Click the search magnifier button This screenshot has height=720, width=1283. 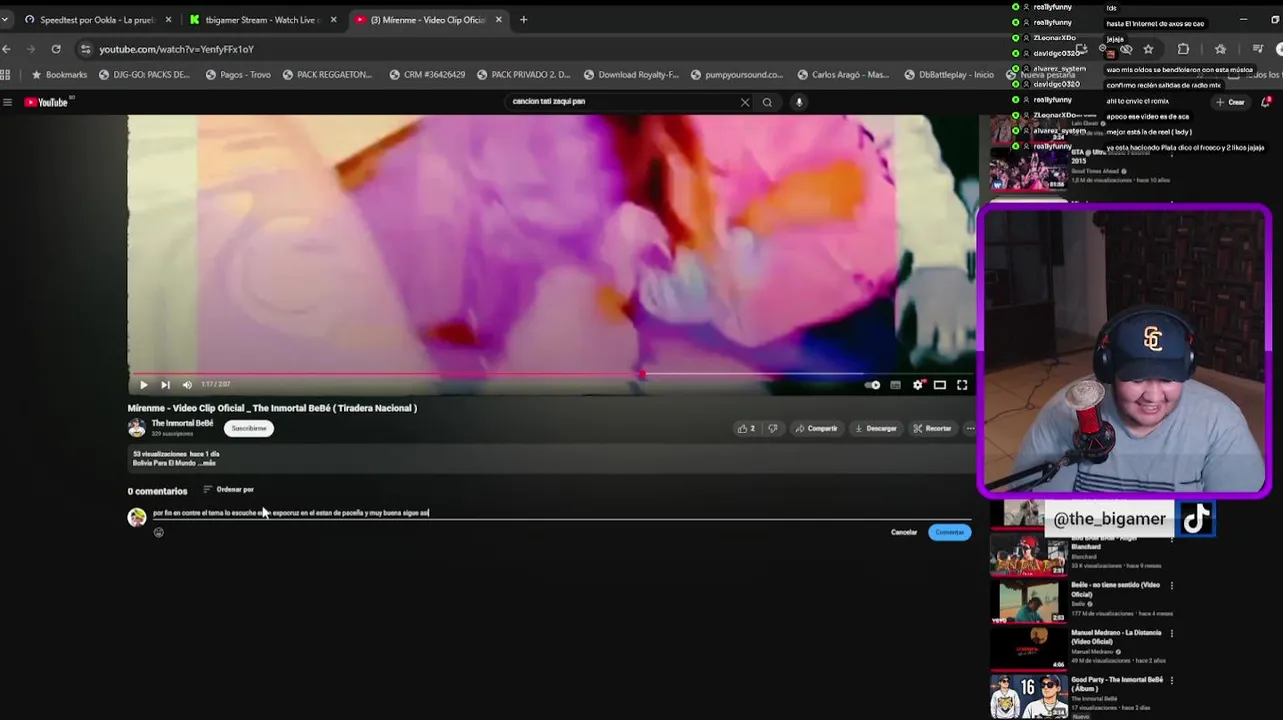767,102
